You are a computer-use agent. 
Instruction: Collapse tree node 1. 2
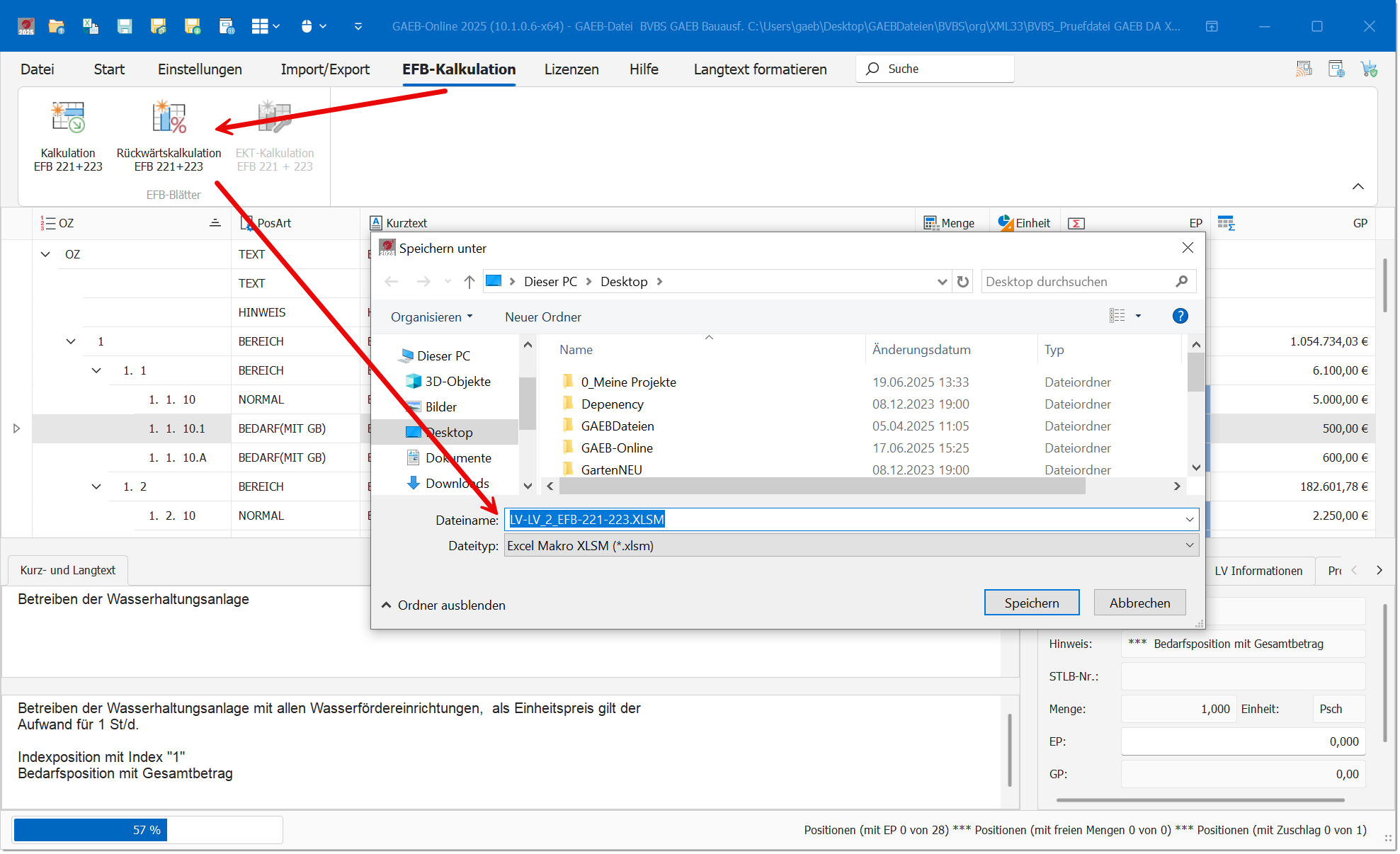point(96,486)
